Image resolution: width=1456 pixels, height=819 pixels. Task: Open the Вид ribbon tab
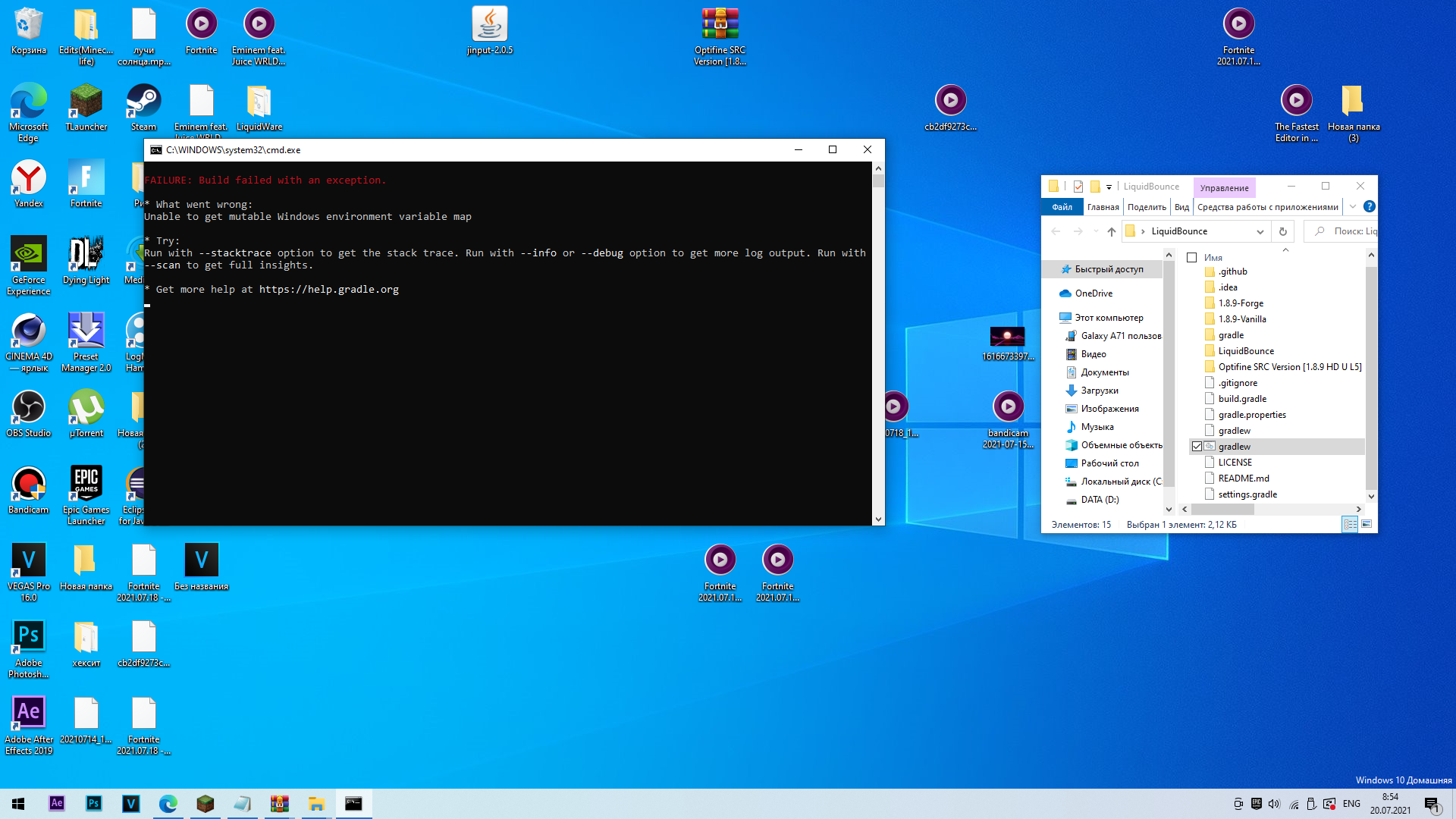pos(1181,207)
